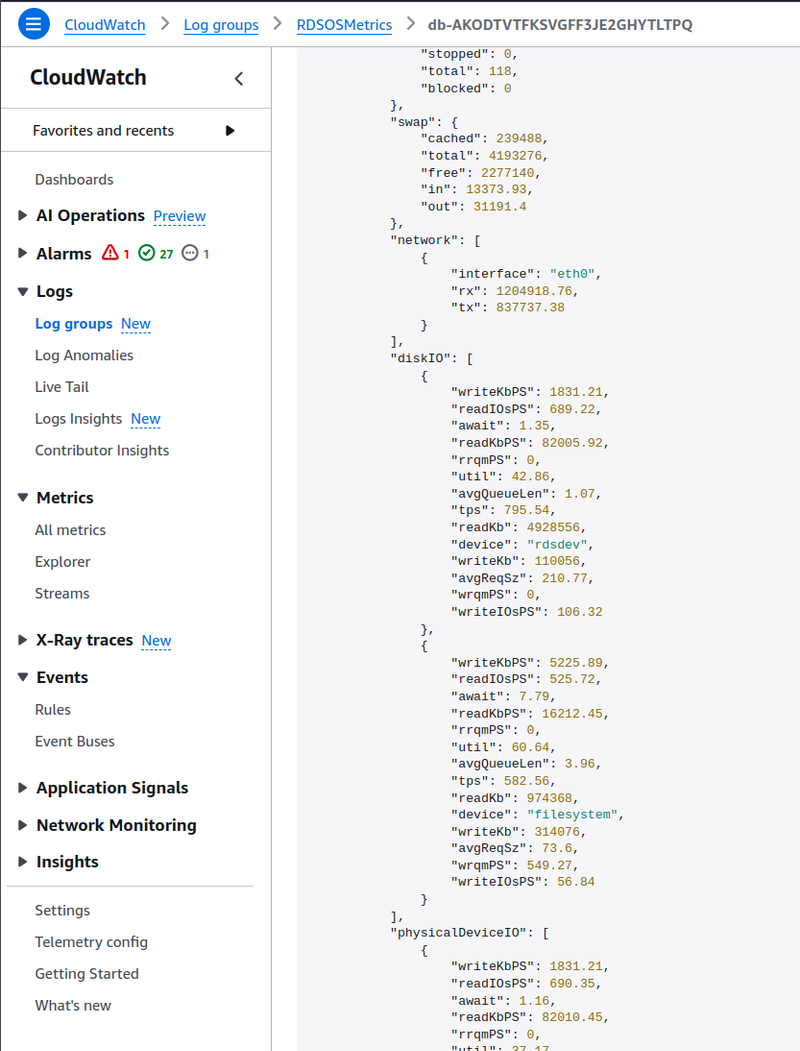Open Contributor Insights page
This screenshot has width=800, height=1051.
102,450
